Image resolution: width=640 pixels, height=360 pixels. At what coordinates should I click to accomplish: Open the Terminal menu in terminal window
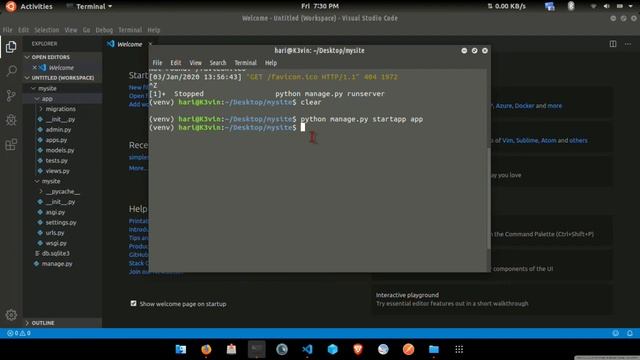coord(245,63)
